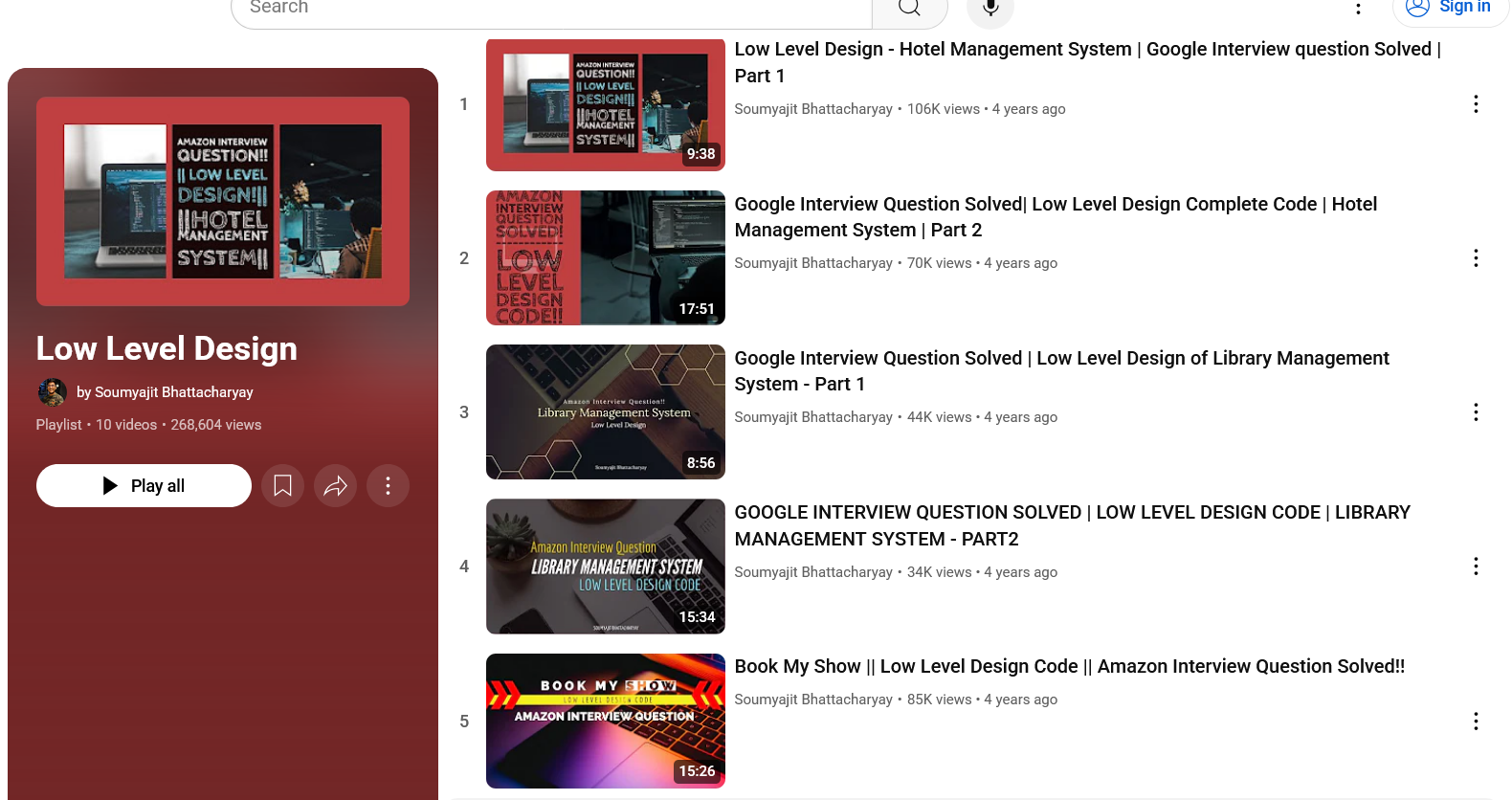Open the playlist creator avatar
Image resolution: width=1512 pixels, height=800 pixels.
click(x=52, y=392)
